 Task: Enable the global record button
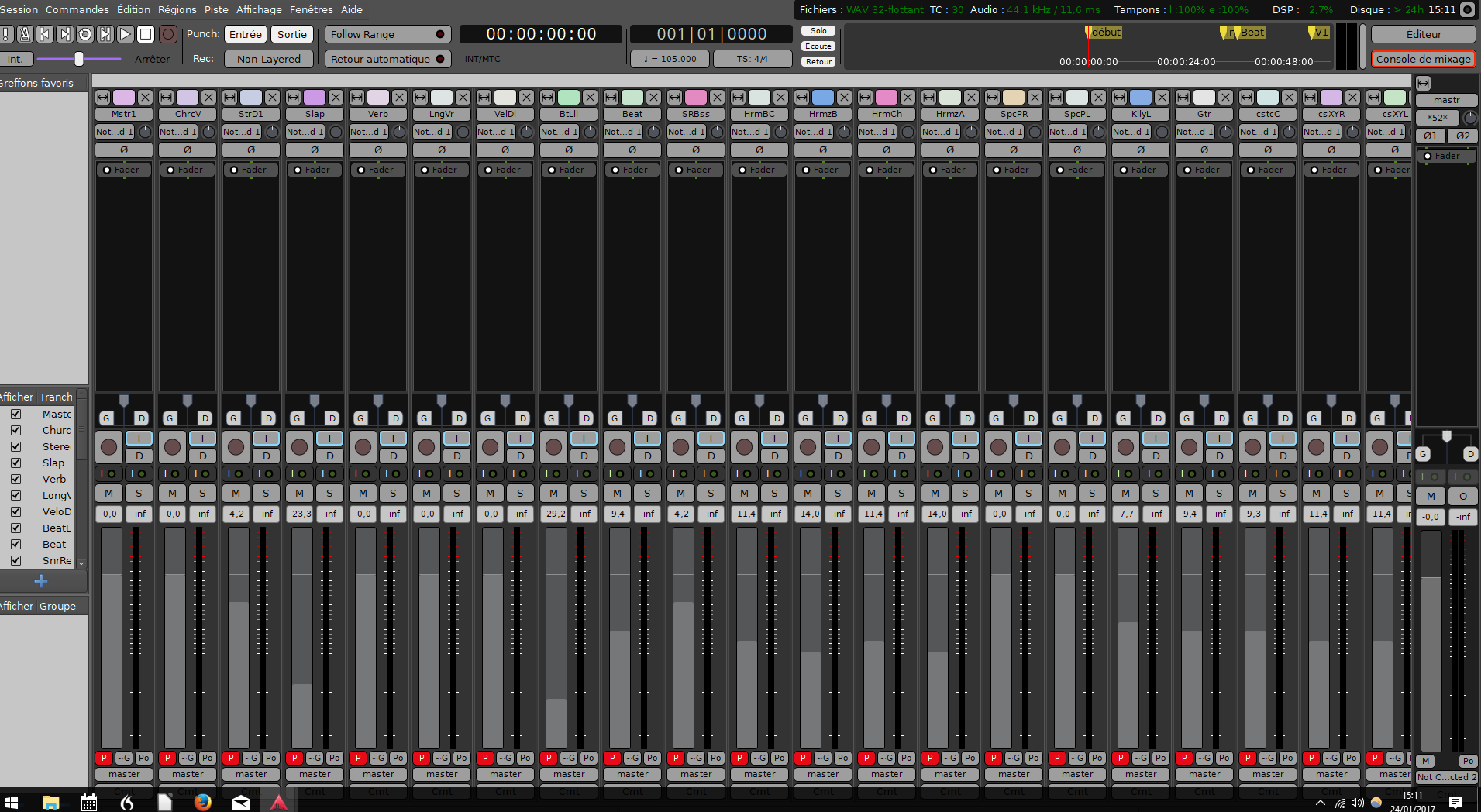click(x=167, y=34)
